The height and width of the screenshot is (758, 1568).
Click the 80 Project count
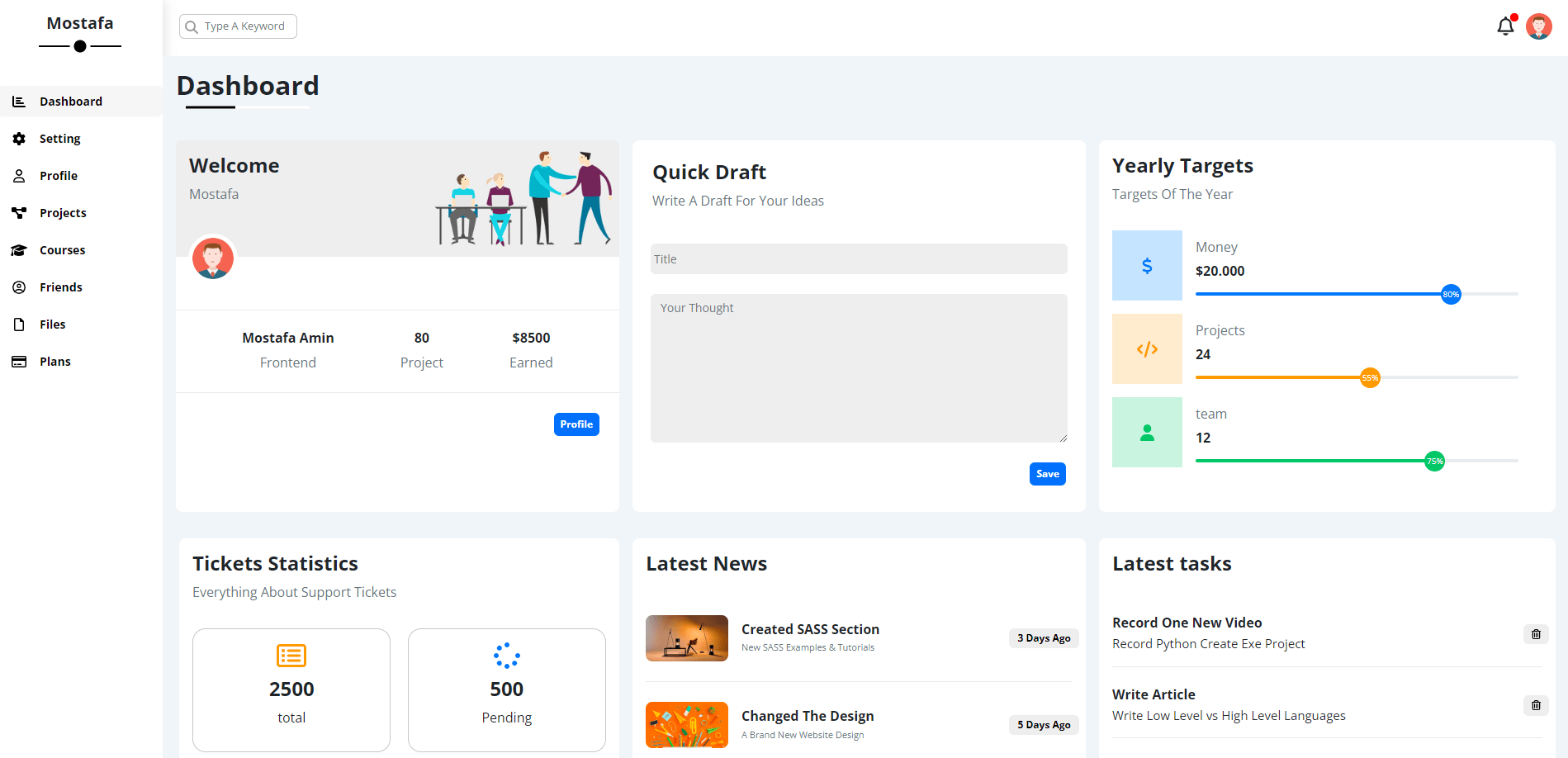422,338
